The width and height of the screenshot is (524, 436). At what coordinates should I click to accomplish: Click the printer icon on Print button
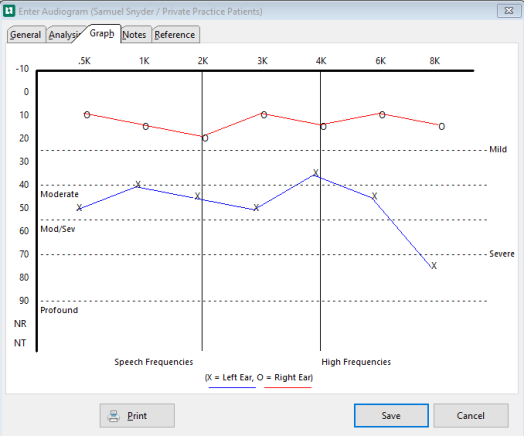[113, 416]
